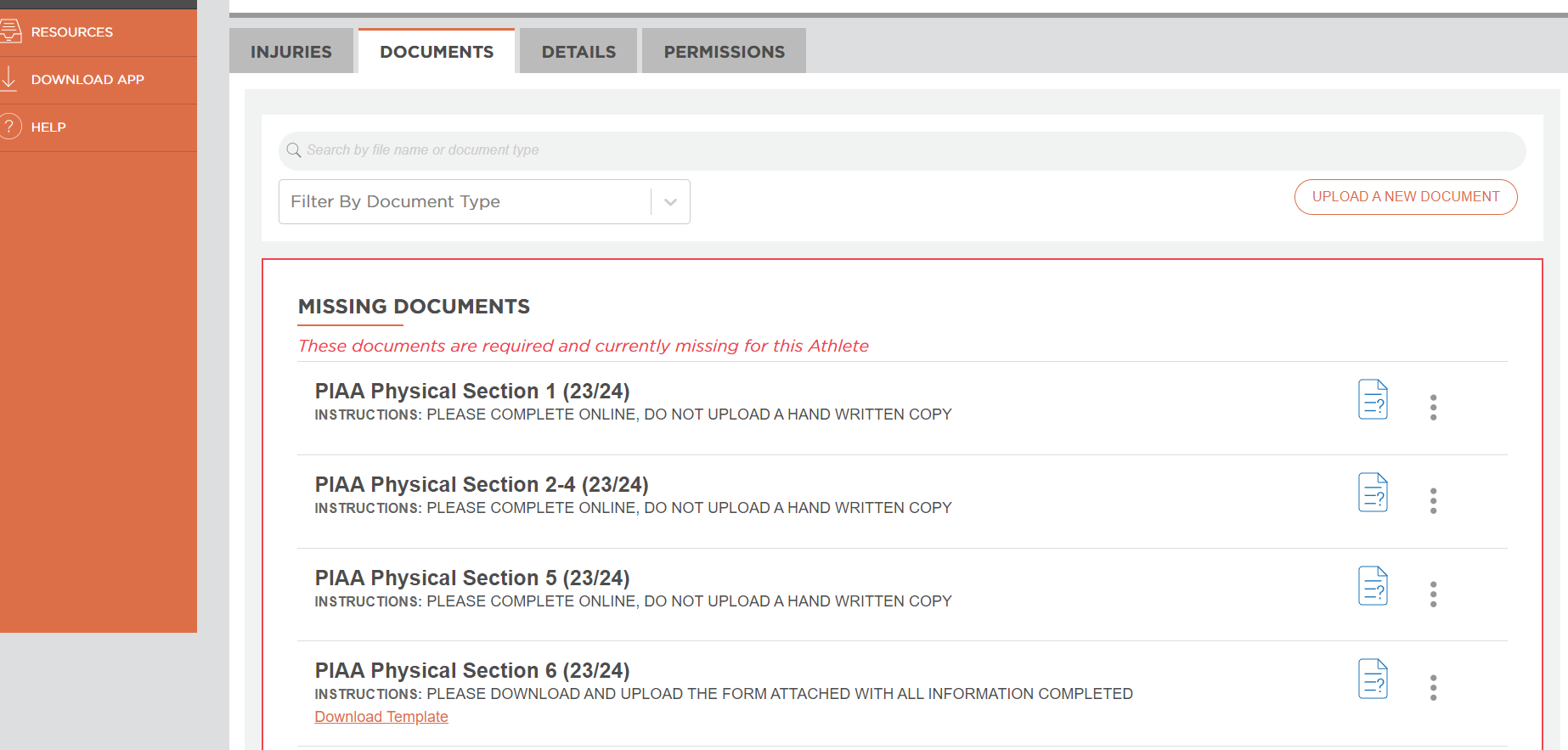Select Download App in the sidebar
Screen dimensions: 1568x750
99,80
